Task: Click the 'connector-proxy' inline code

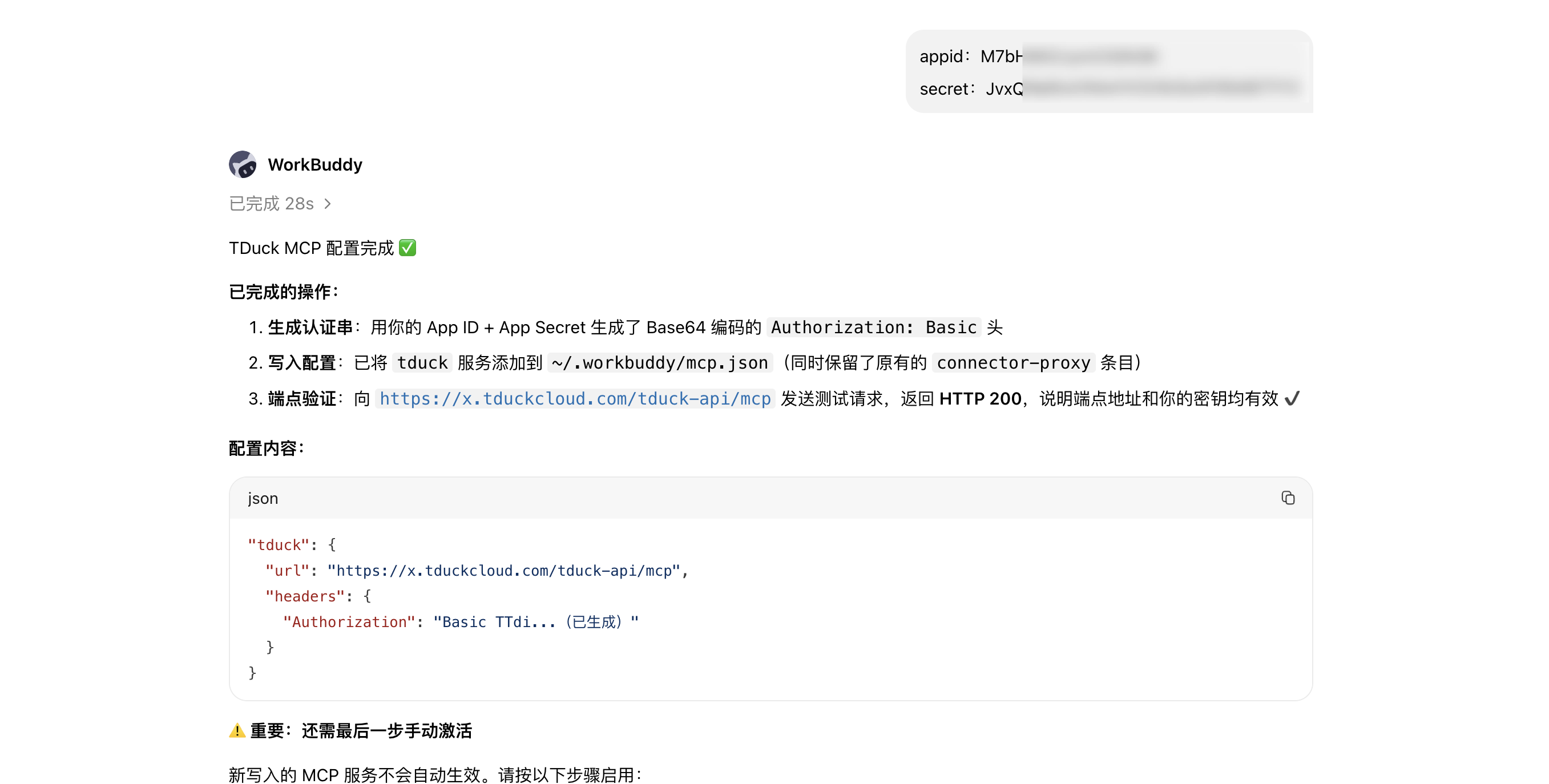Action: pyautogui.click(x=1013, y=362)
